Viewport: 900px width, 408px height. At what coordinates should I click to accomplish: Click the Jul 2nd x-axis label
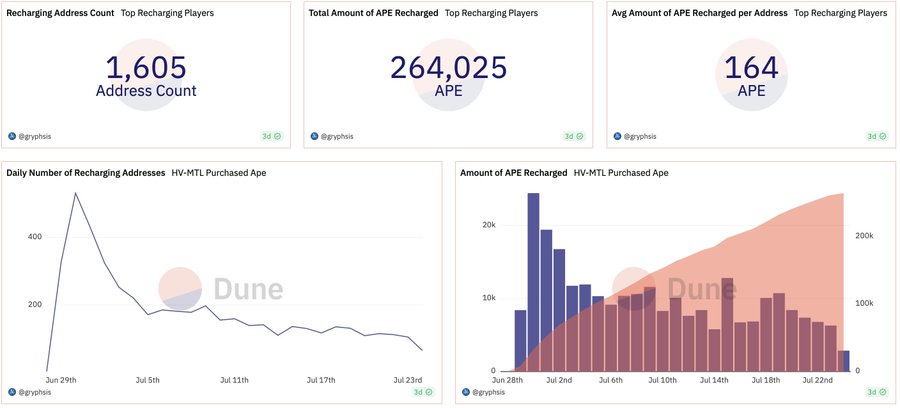(559, 380)
